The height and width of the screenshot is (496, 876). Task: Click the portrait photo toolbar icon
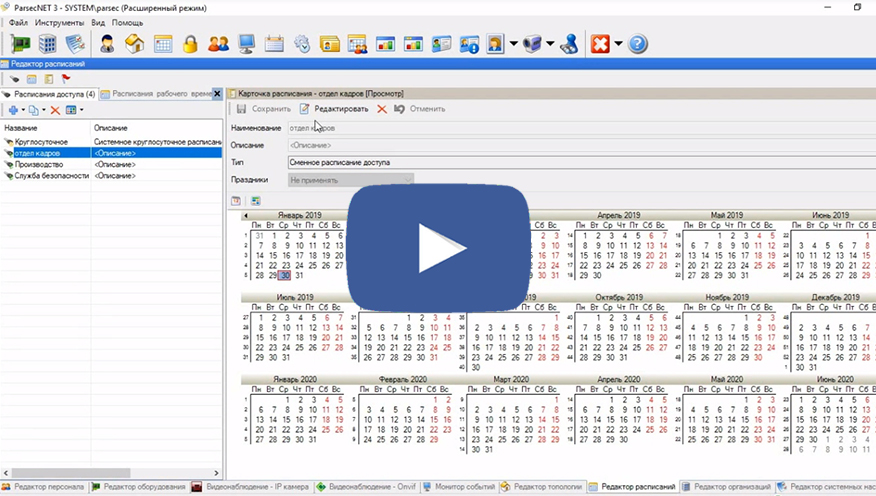496,44
